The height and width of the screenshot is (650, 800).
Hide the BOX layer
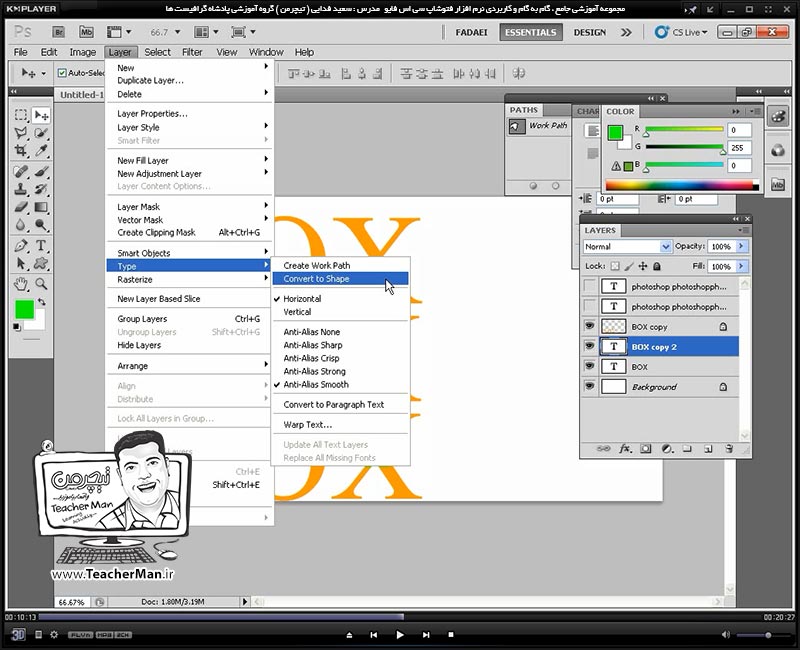(x=589, y=366)
